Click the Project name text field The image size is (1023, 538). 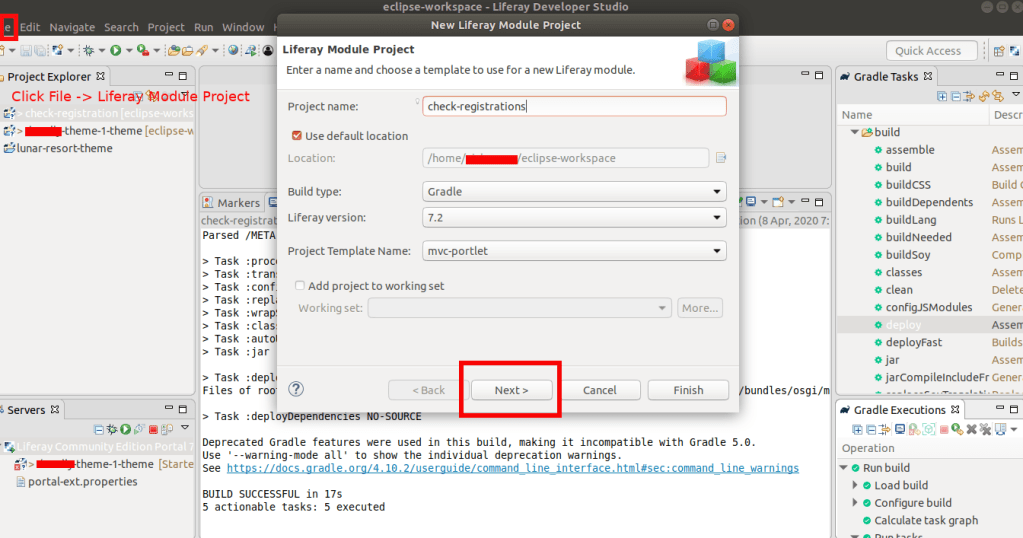(x=574, y=106)
